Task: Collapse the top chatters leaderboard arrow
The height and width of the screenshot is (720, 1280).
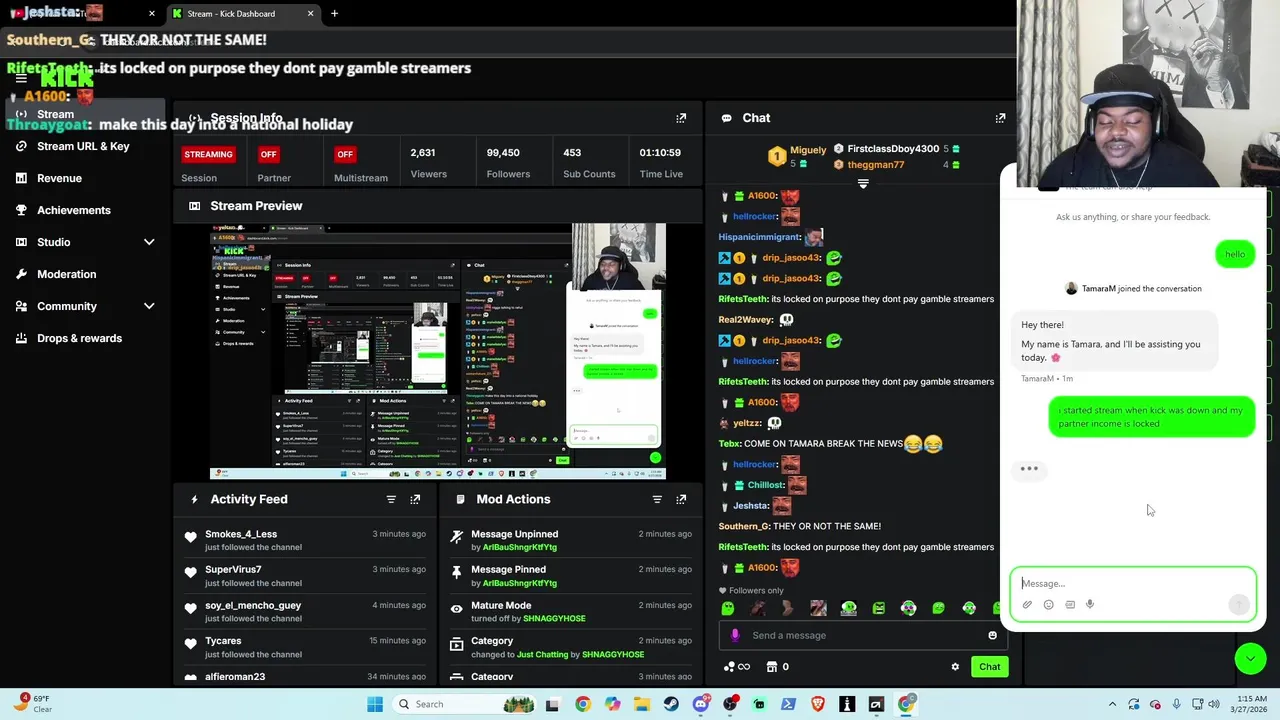Action: pos(863,184)
